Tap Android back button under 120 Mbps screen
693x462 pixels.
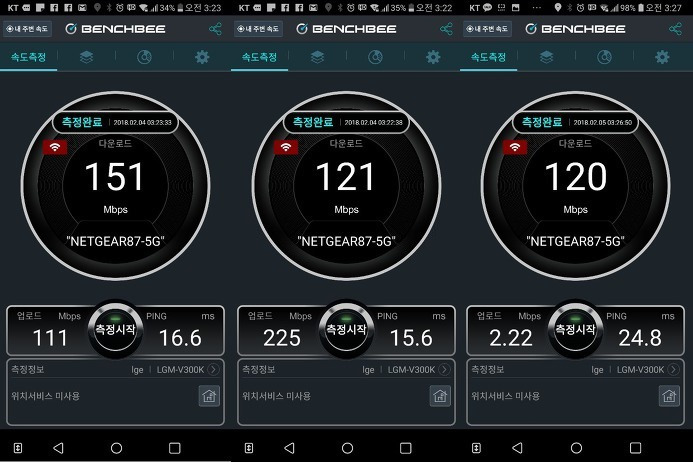click(x=517, y=448)
